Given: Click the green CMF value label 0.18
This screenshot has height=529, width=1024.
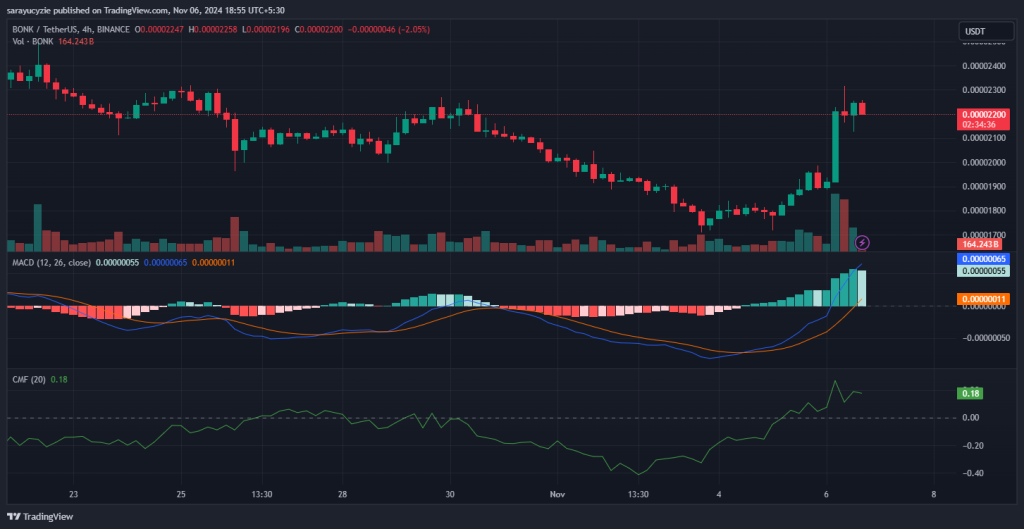Looking at the screenshot, I should pos(970,393).
